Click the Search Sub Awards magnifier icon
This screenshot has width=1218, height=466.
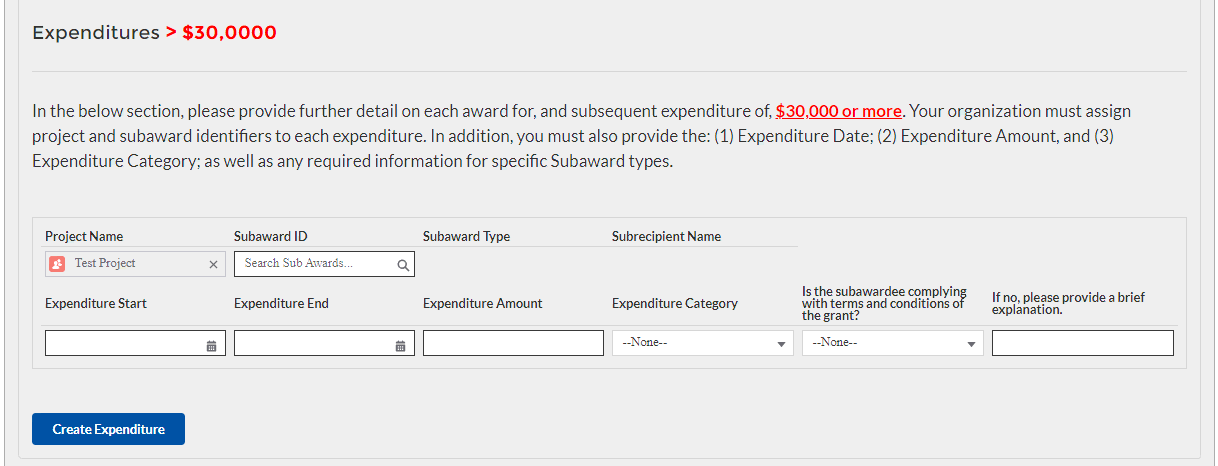[x=402, y=265]
